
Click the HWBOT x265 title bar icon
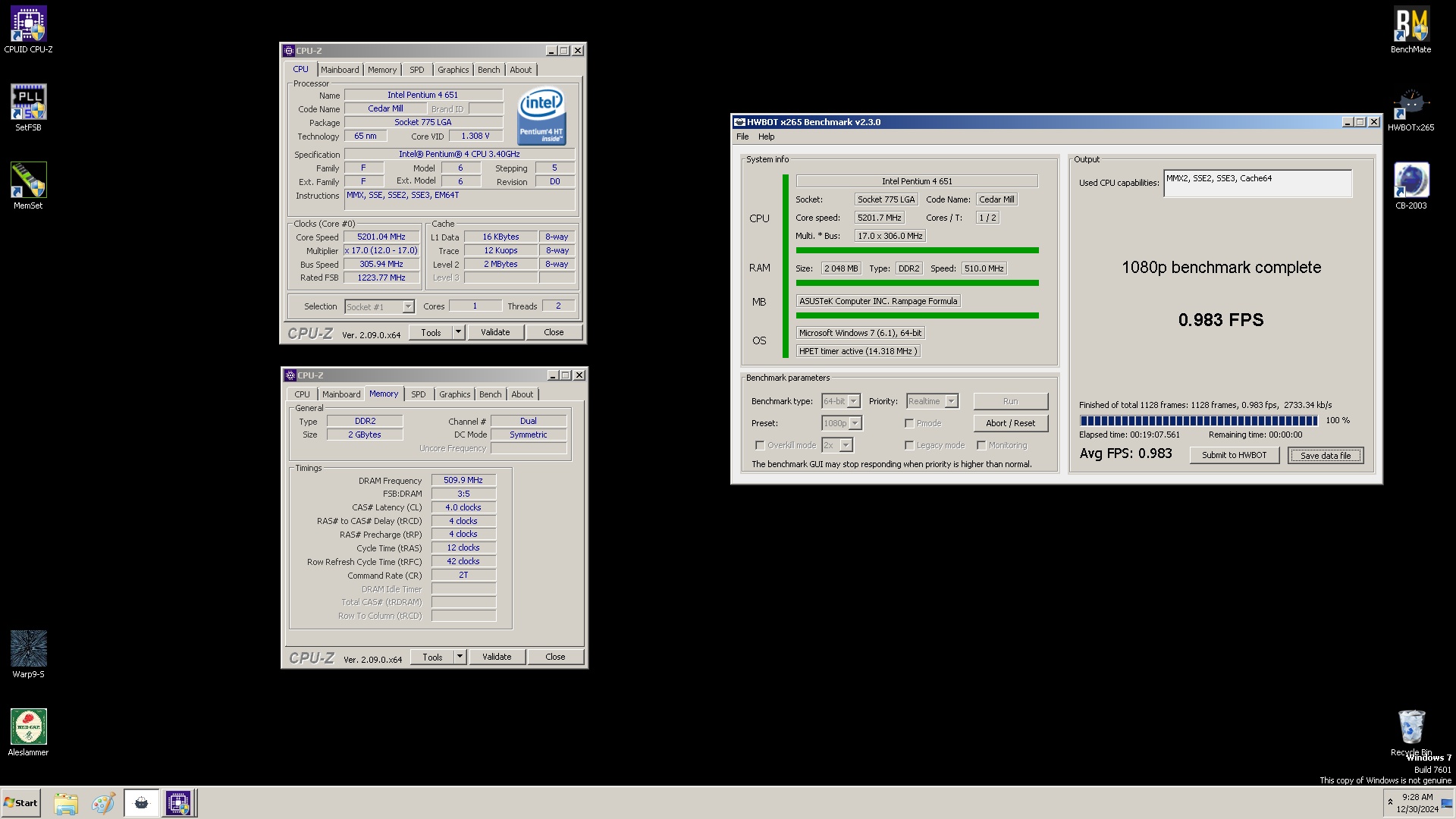739,122
